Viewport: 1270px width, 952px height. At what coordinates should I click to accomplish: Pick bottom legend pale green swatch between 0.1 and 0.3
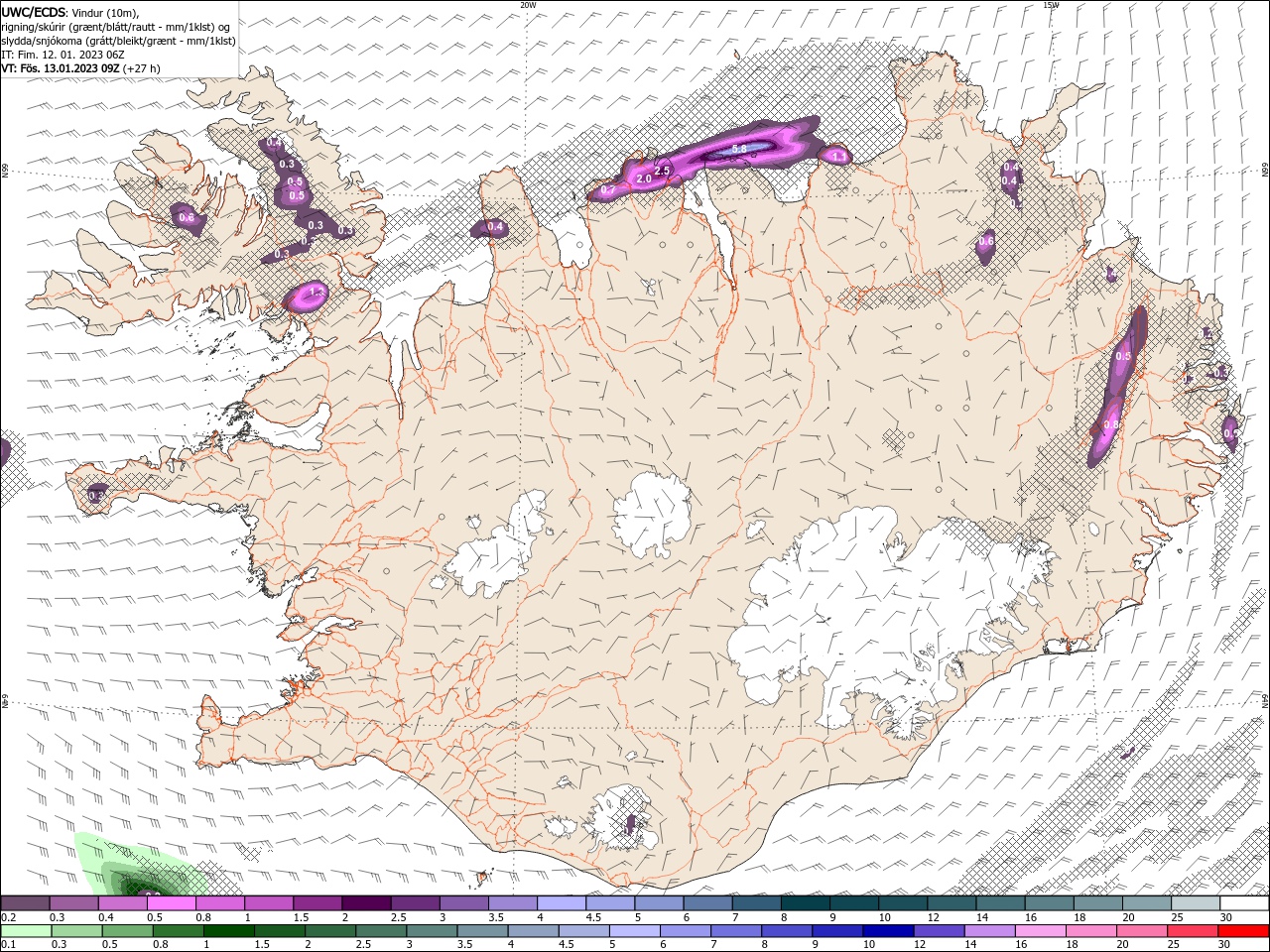click(27, 931)
